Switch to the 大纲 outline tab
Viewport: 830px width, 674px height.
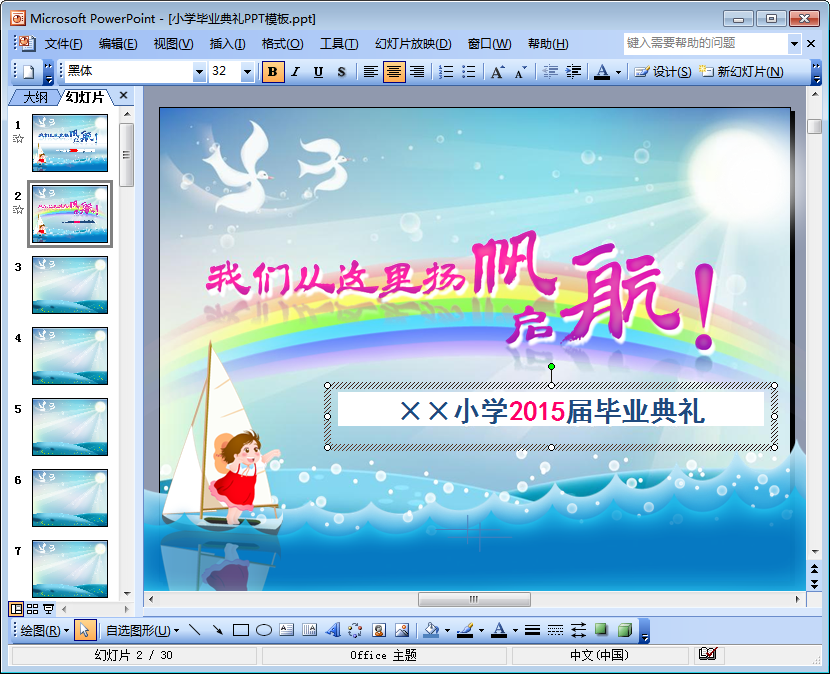coord(35,97)
